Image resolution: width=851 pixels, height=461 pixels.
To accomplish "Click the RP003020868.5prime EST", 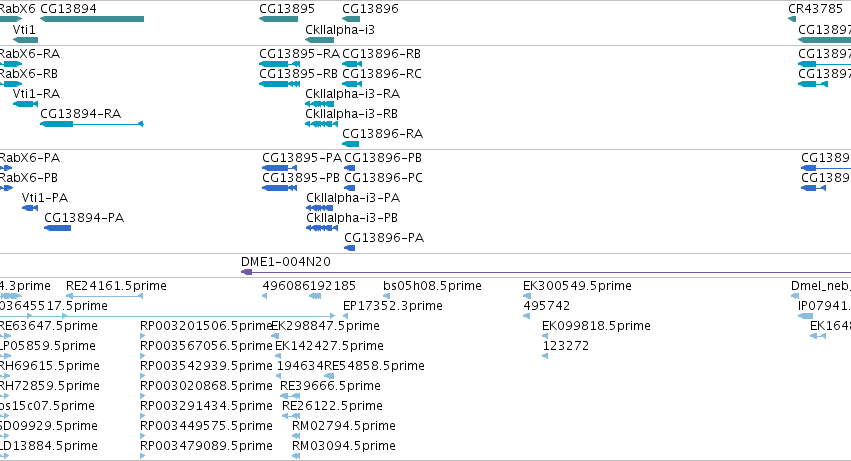I will click(143, 396).
